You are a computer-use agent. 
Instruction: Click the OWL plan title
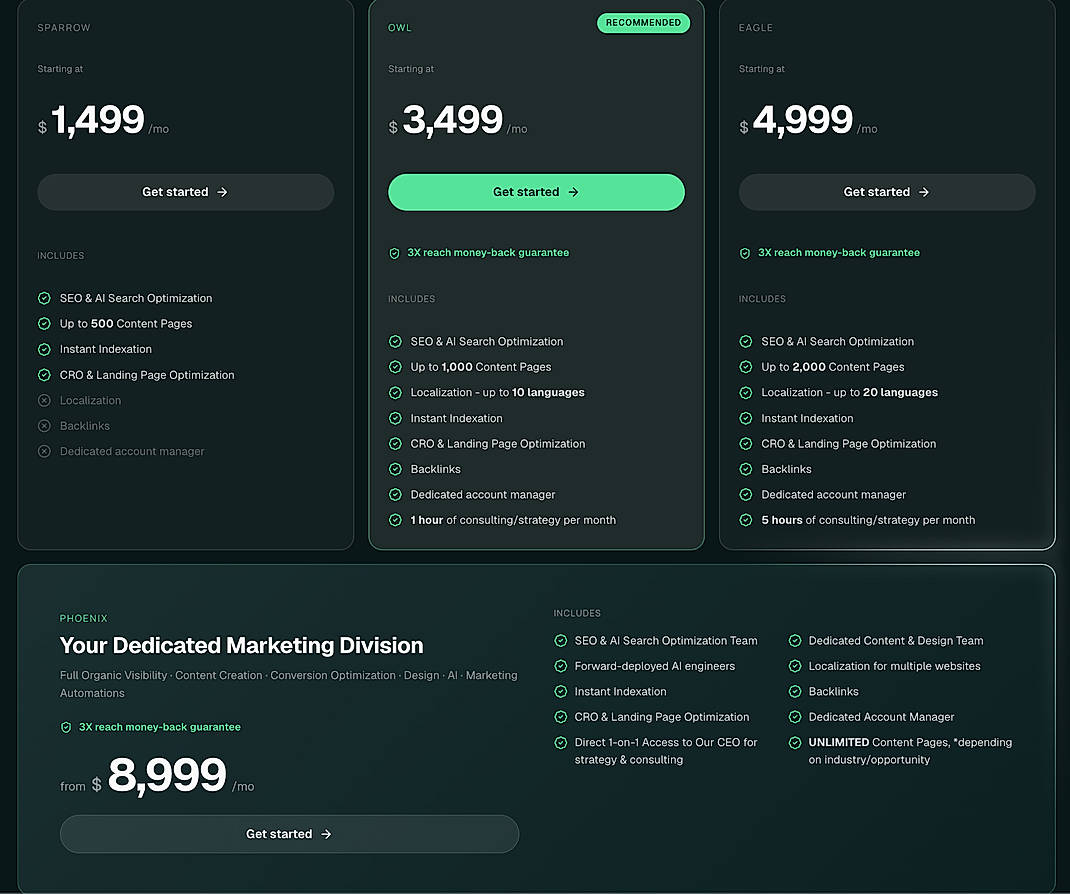coord(400,27)
